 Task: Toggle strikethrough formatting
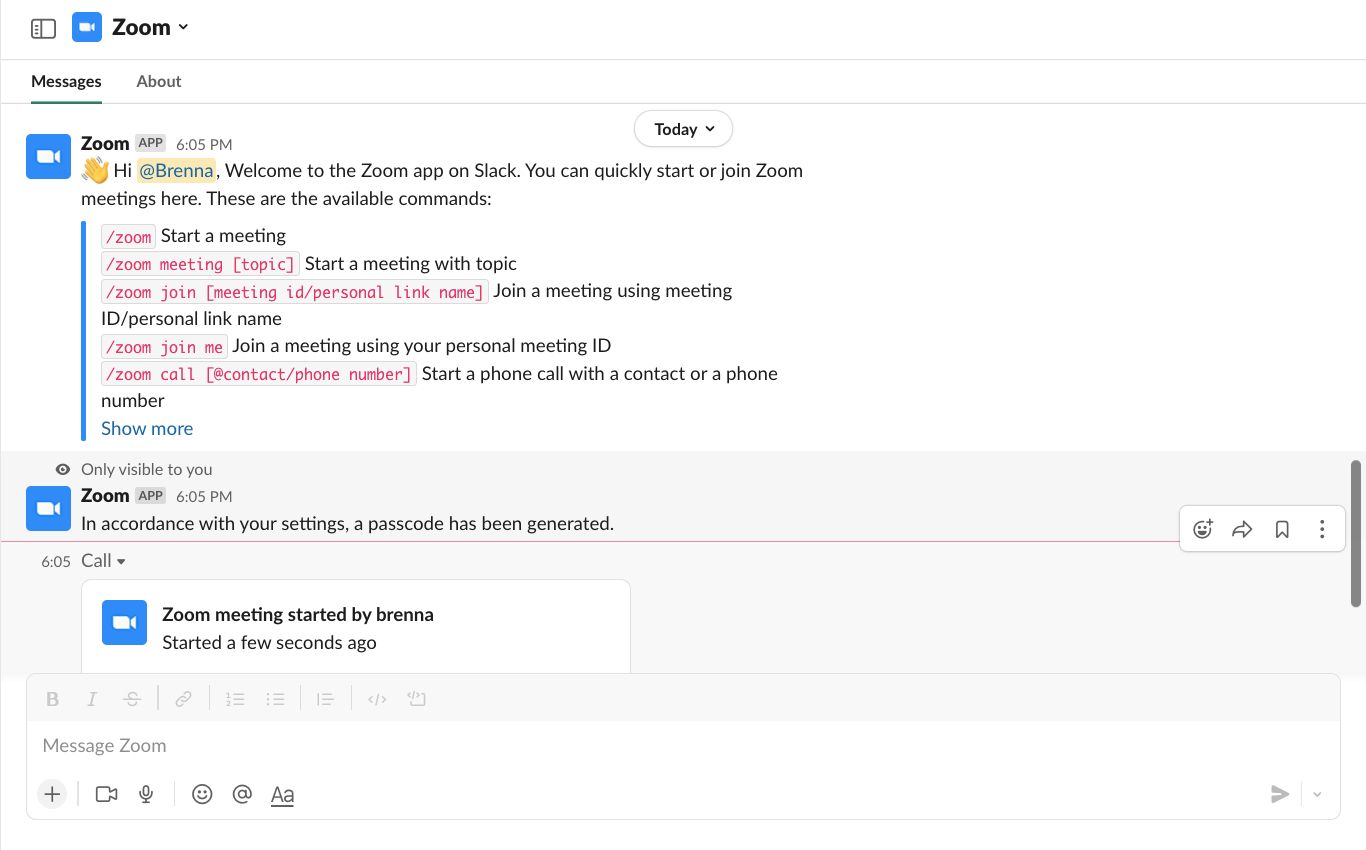coord(132,699)
